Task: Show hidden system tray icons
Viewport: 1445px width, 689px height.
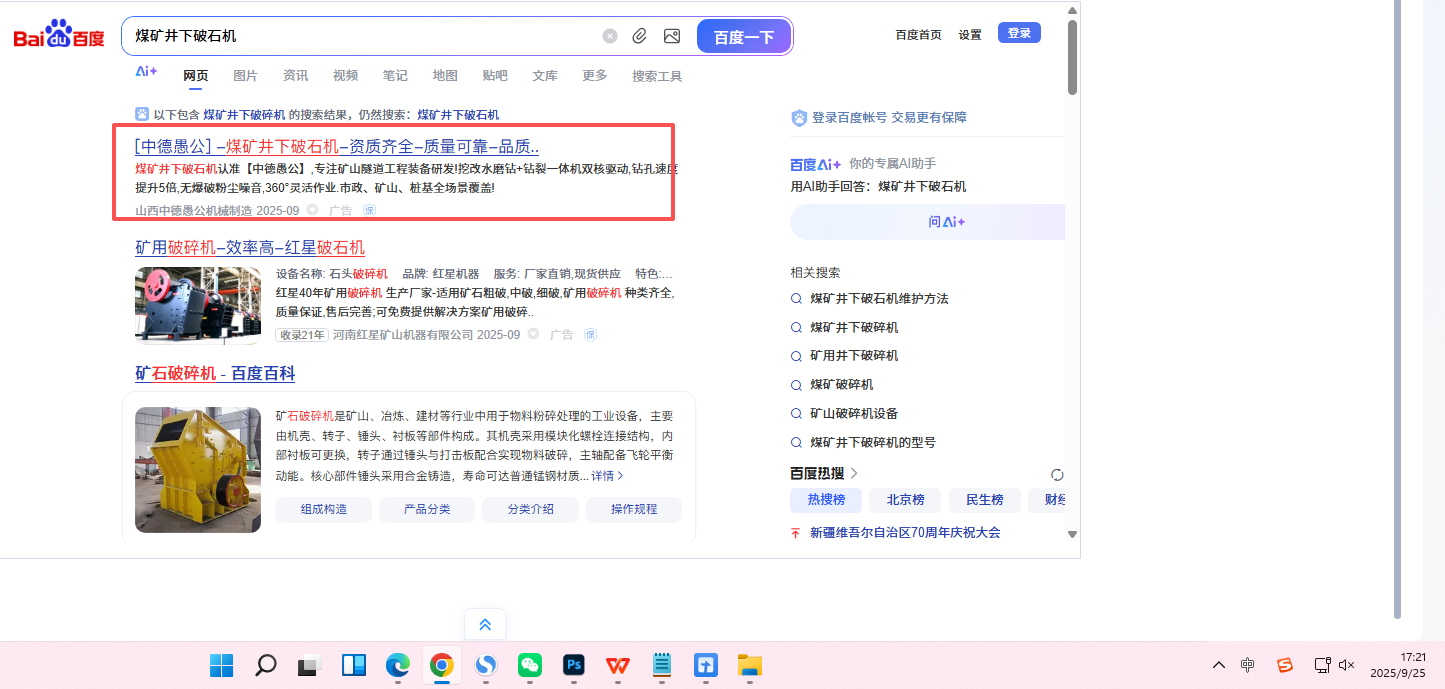Action: 1218,665
